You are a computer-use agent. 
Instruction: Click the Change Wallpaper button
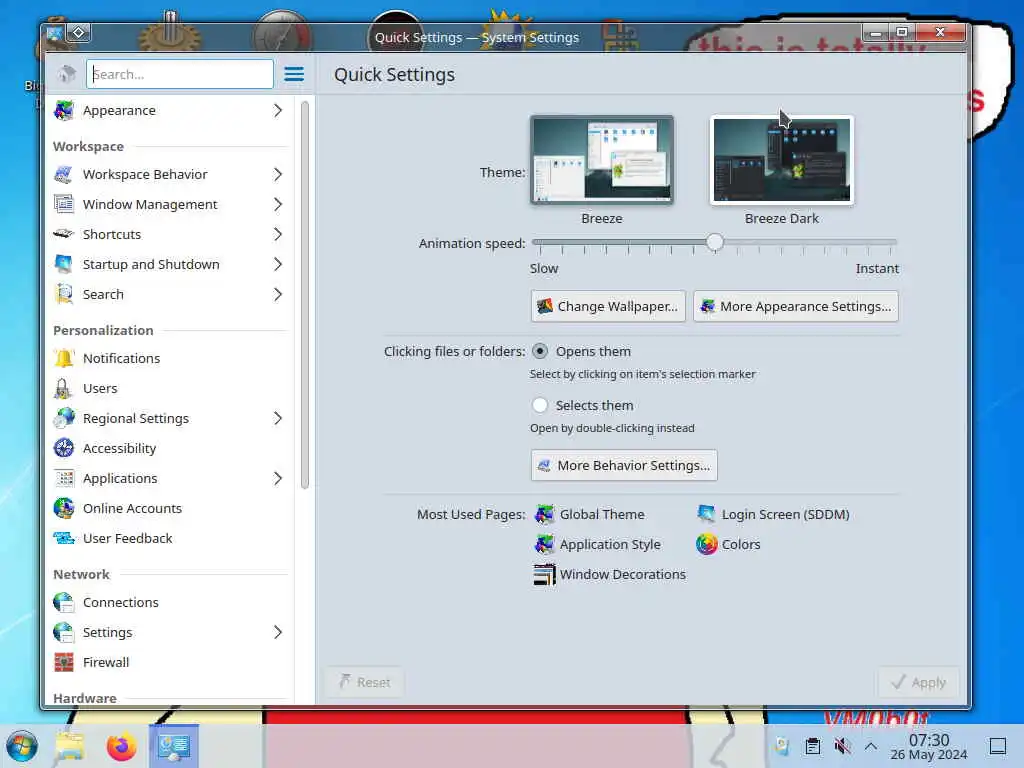tap(608, 306)
